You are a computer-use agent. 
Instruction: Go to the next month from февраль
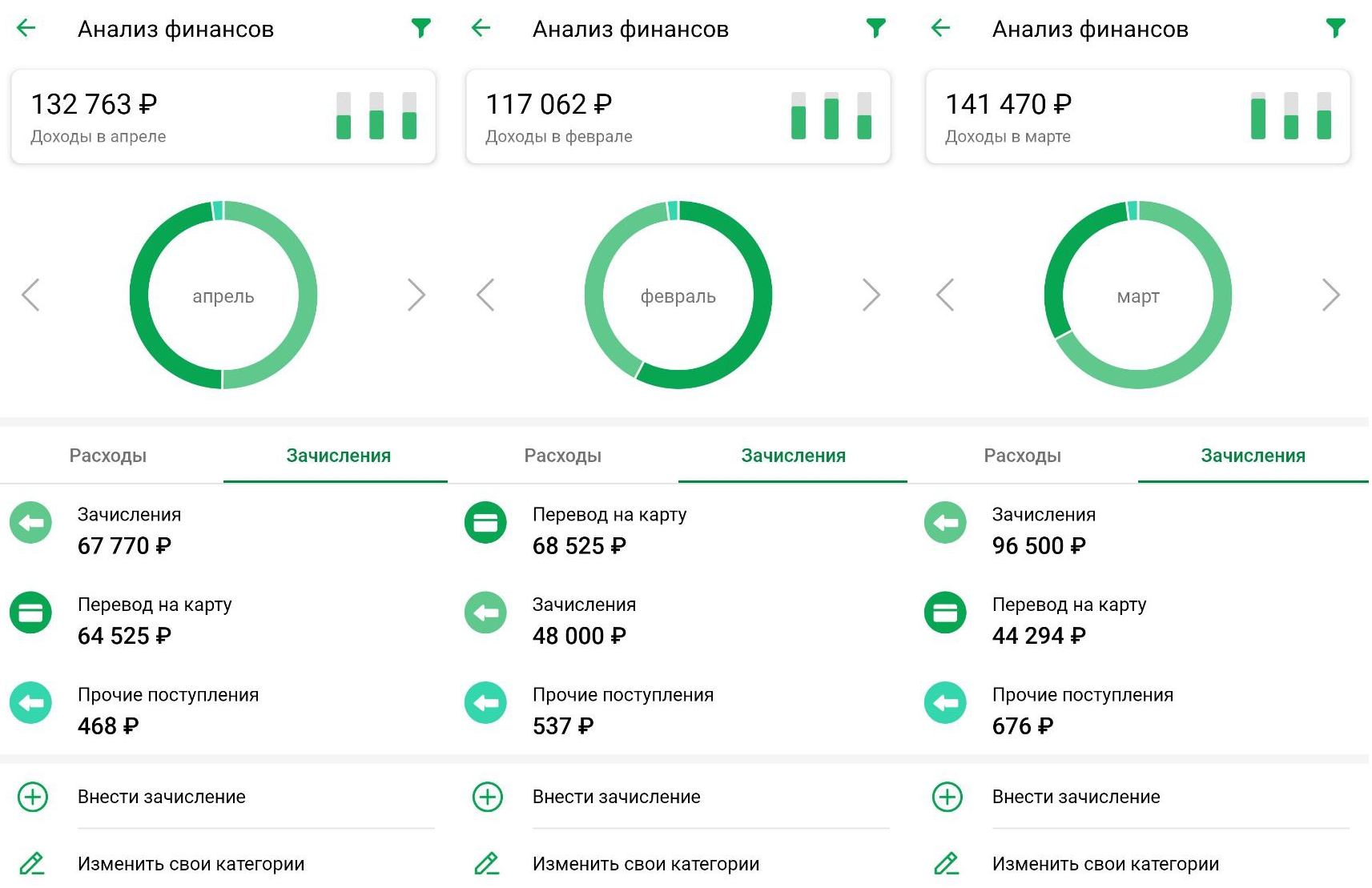pyautogui.click(x=871, y=295)
